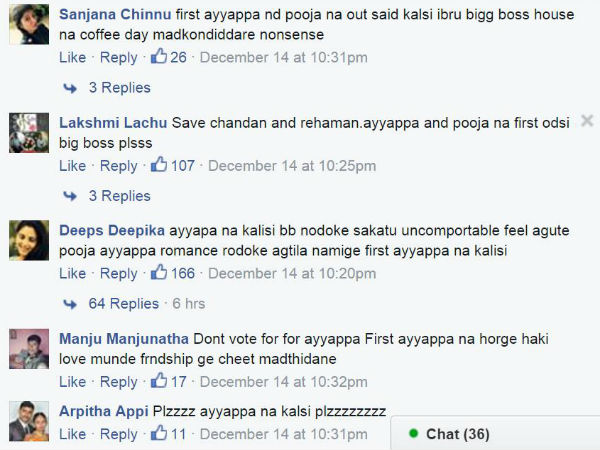Open Lakshmi Lachu's profile picture

coord(30,132)
